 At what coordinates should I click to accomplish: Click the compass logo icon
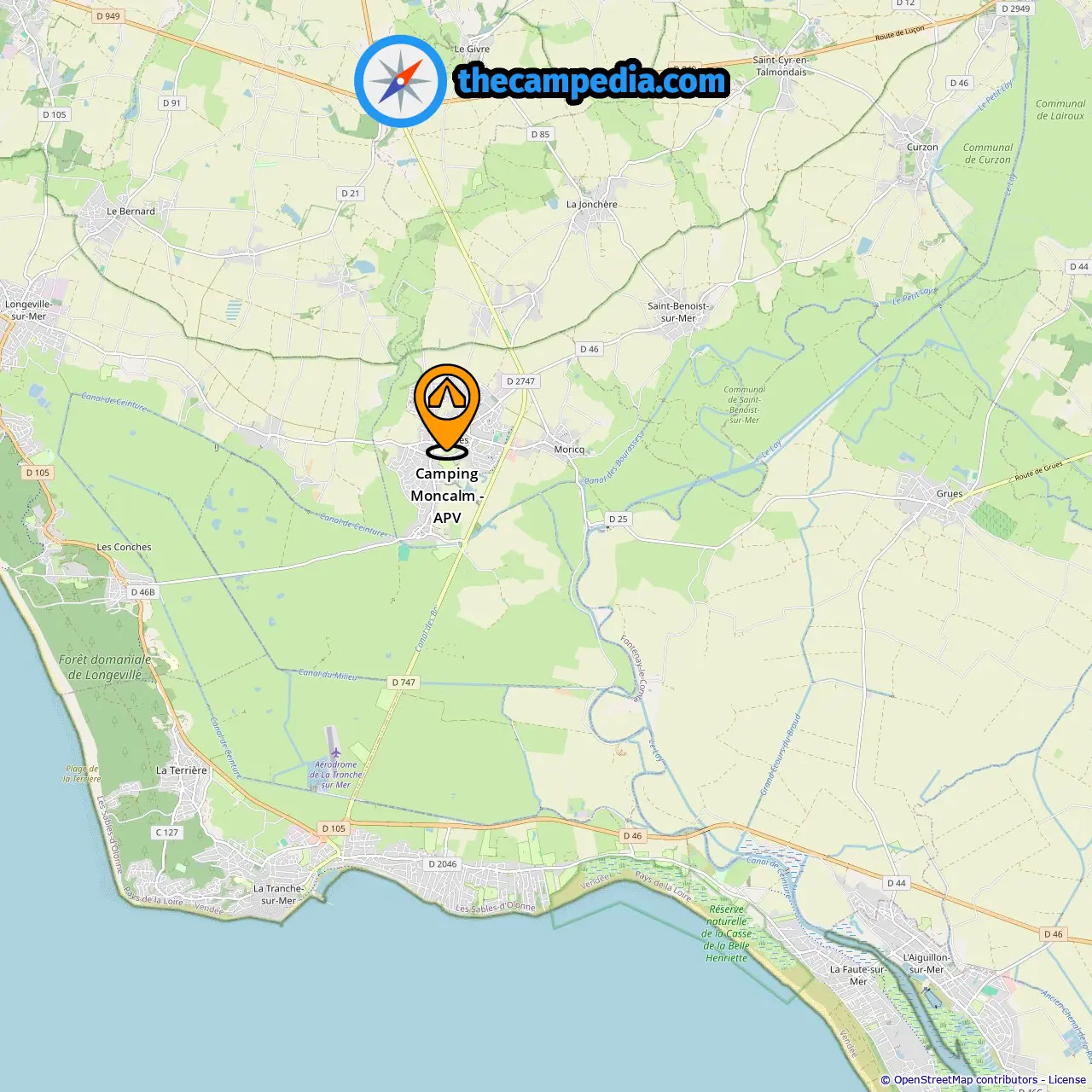401,82
